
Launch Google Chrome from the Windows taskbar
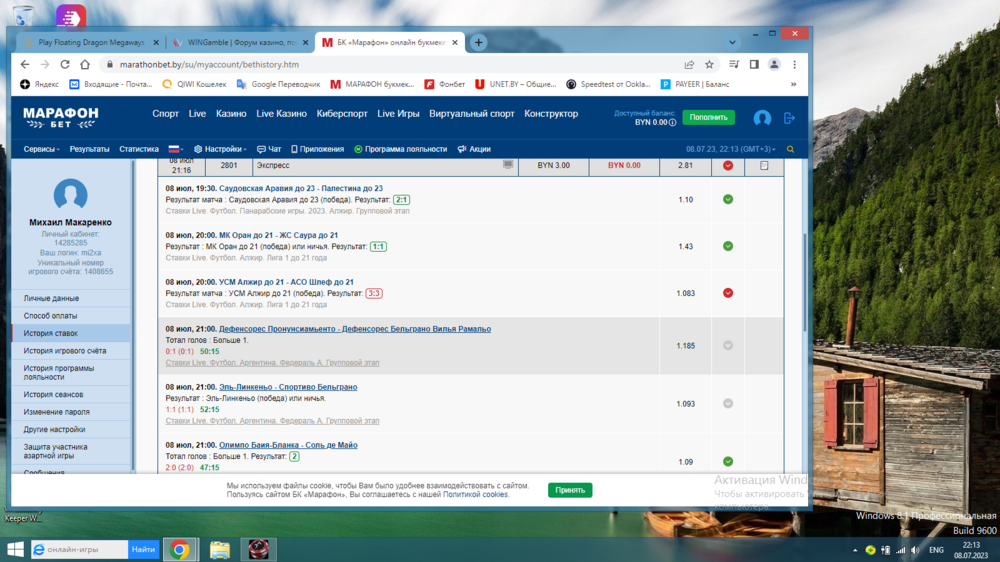pos(180,549)
